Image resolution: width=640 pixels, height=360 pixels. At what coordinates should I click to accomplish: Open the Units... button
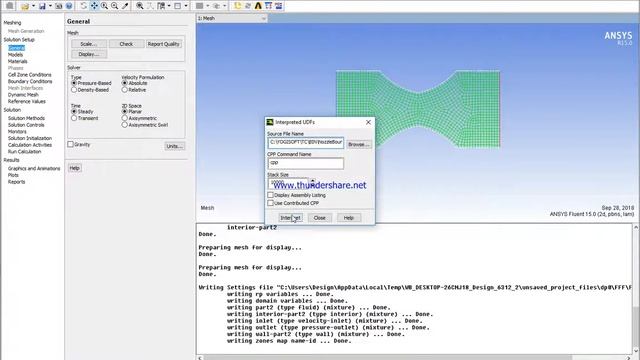coord(175,146)
